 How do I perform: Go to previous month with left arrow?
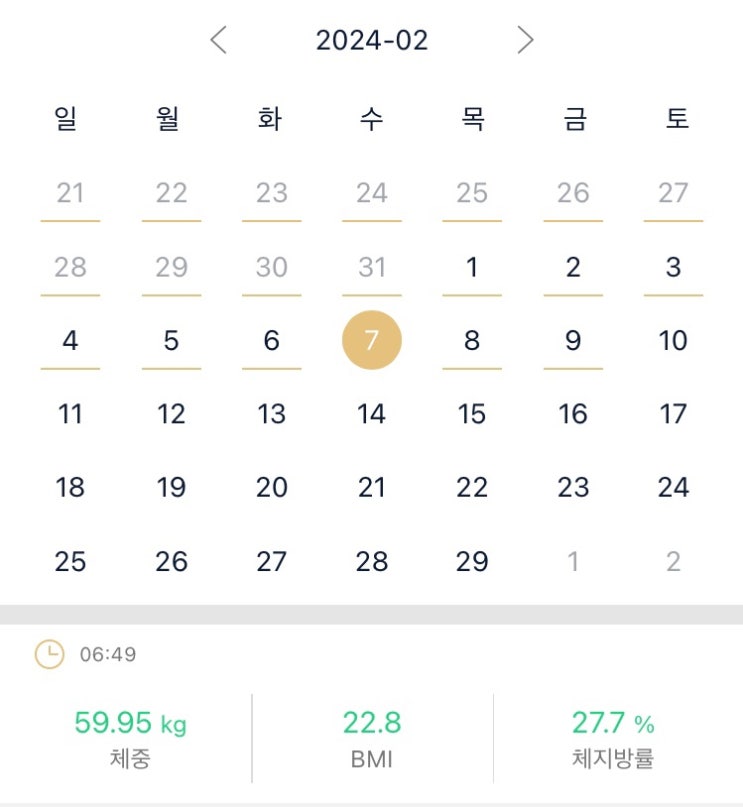pos(219,40)
